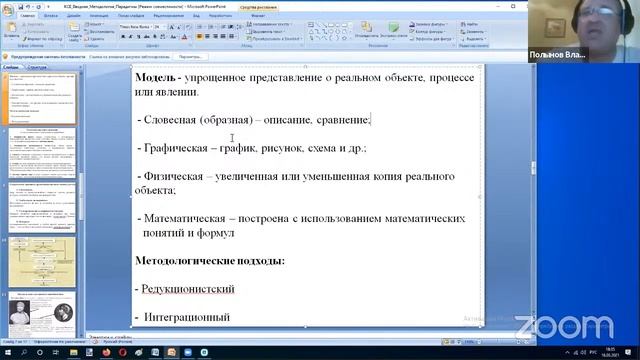Open the Shape Effects dropdown
Viewport: 640px width, 360px height.
coord(431,39)
